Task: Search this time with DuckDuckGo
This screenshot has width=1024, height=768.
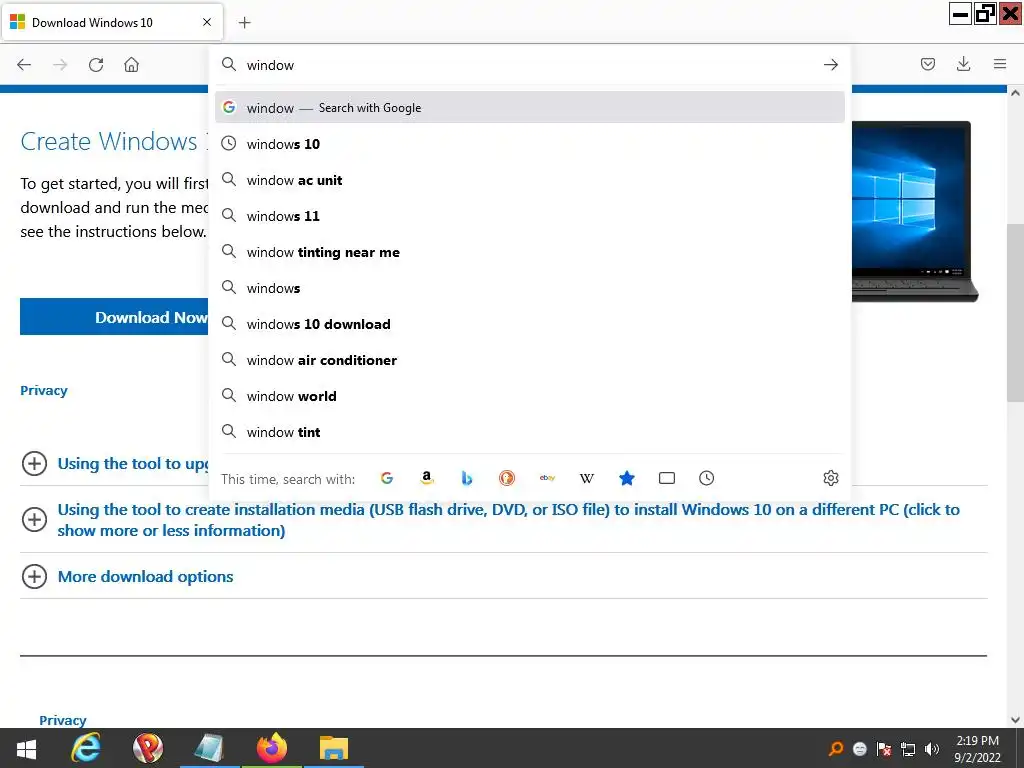Action: pos(506,478)
